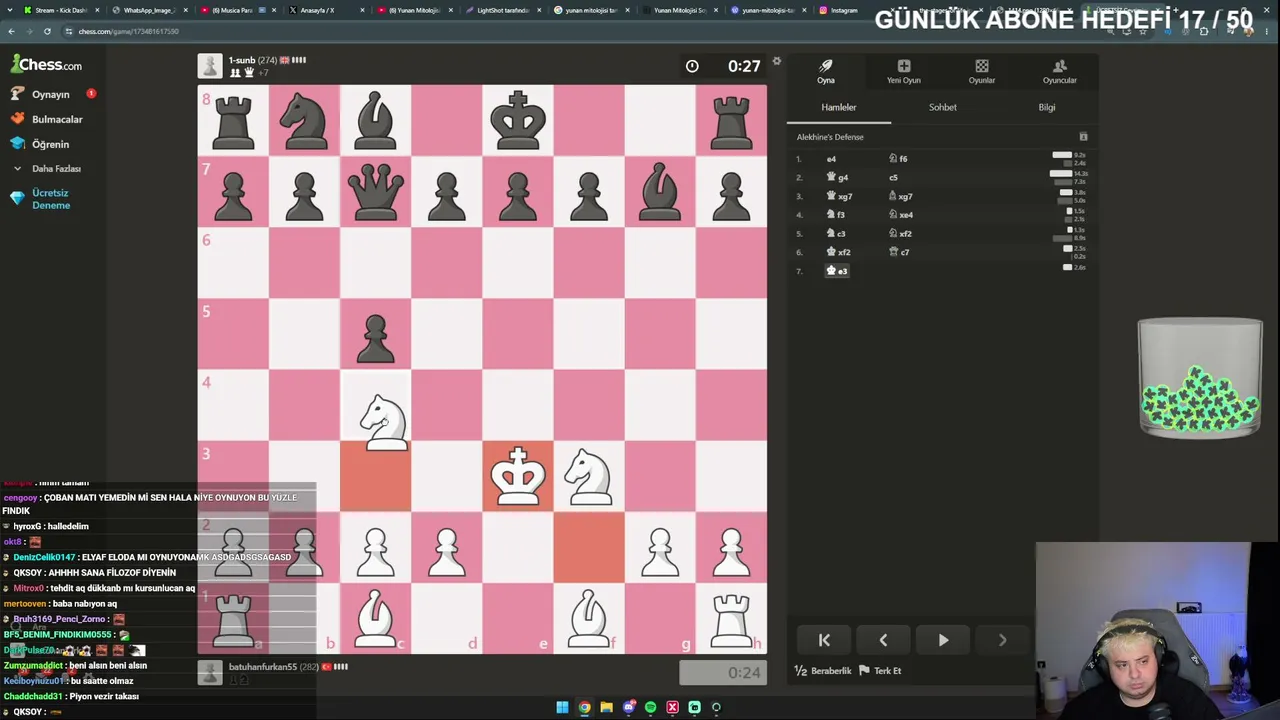Click the download game icon beside Alekhine's Defense

pos(1083,137)
